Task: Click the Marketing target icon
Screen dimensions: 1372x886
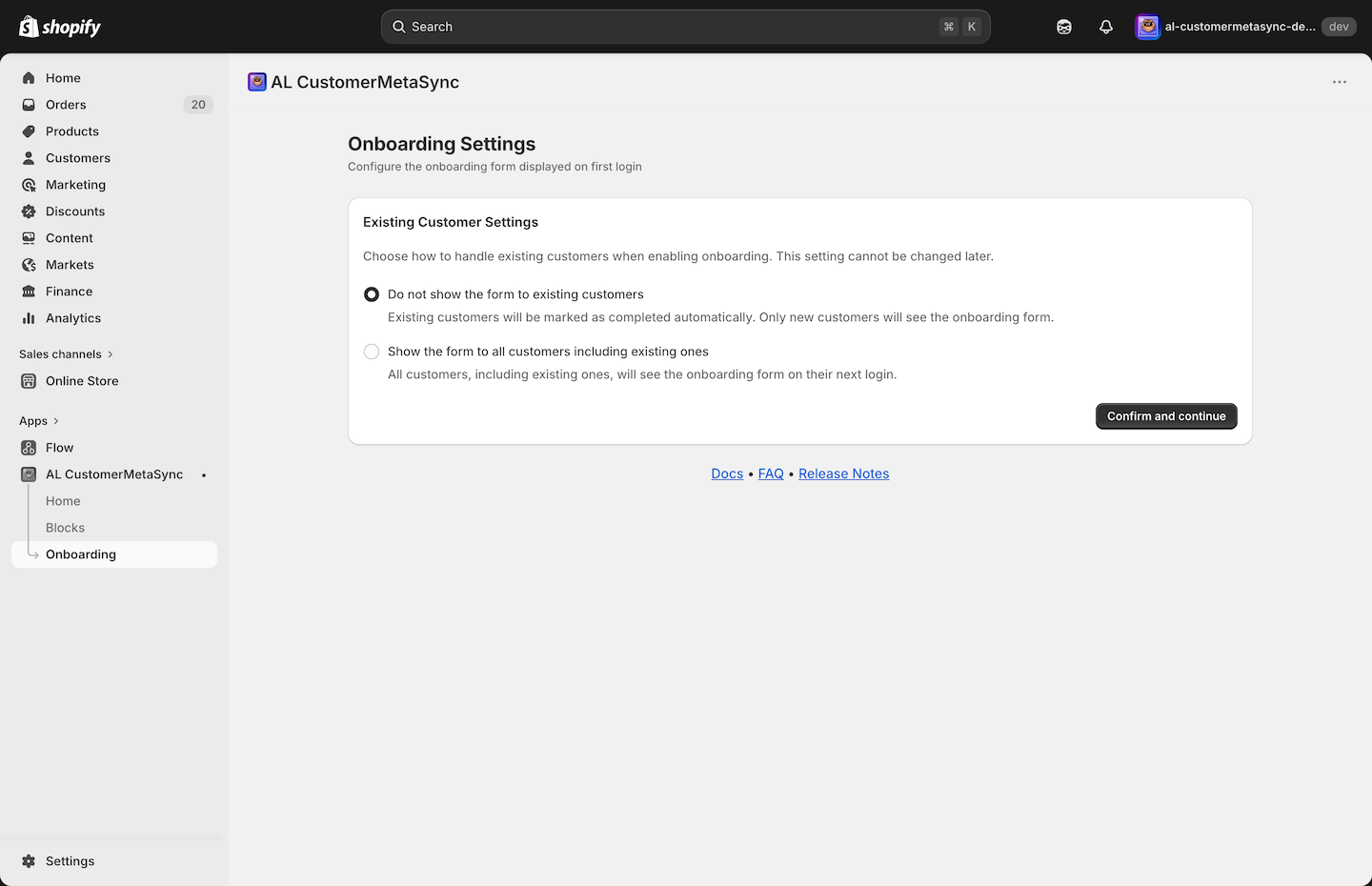Action: pyautogui.click(x=29, y=185)
